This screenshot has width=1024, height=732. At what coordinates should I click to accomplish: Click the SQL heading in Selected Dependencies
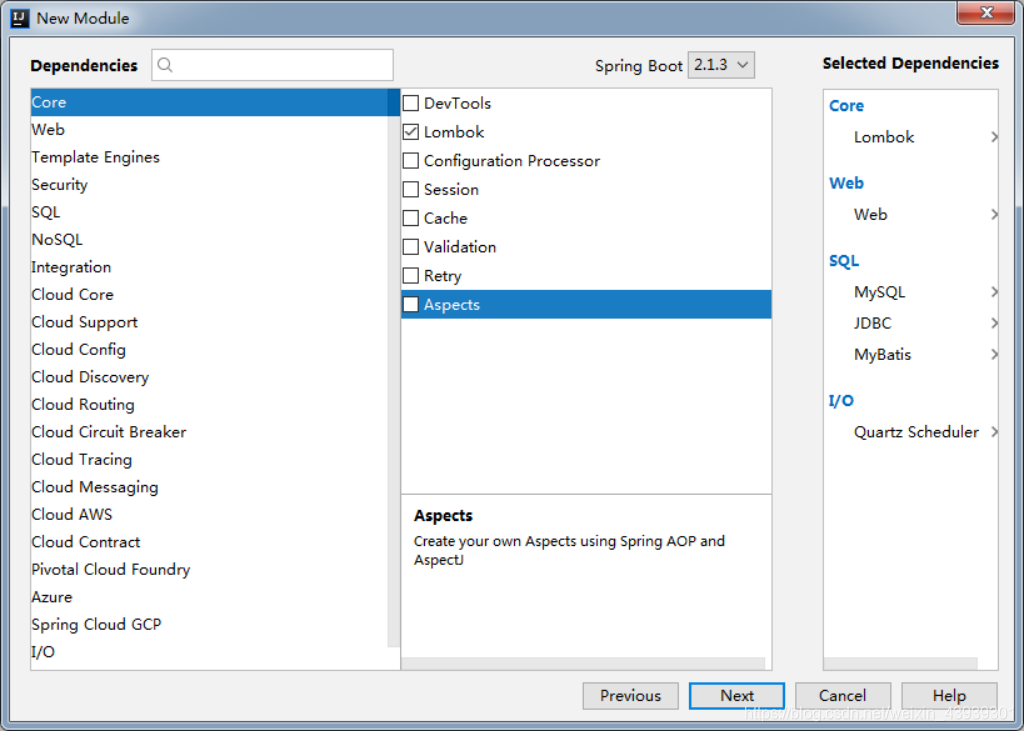(x=844, y=261)
